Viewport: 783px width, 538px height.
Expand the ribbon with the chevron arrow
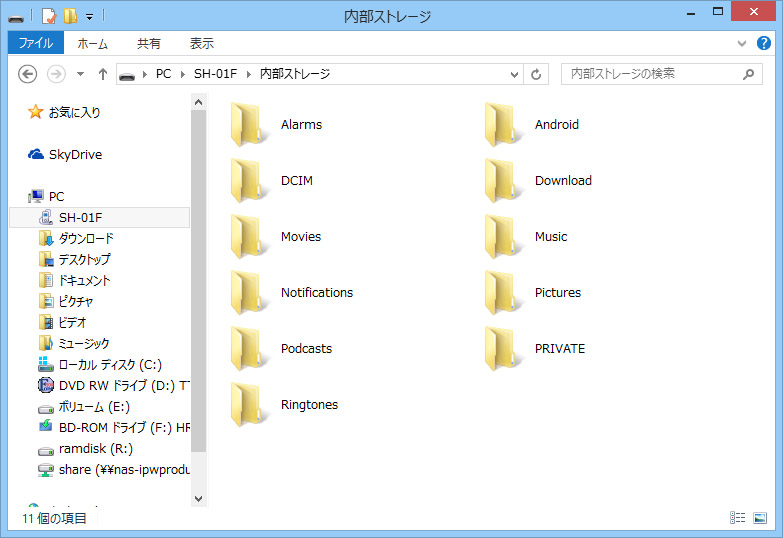pos(743,44)
